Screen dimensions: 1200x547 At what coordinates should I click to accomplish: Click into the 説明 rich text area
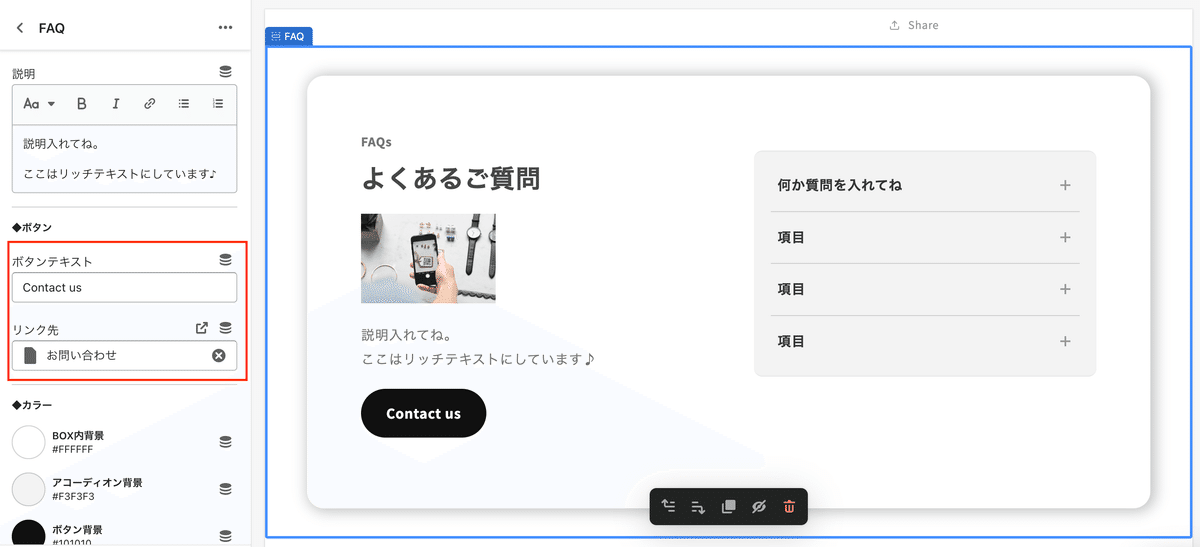125,158
